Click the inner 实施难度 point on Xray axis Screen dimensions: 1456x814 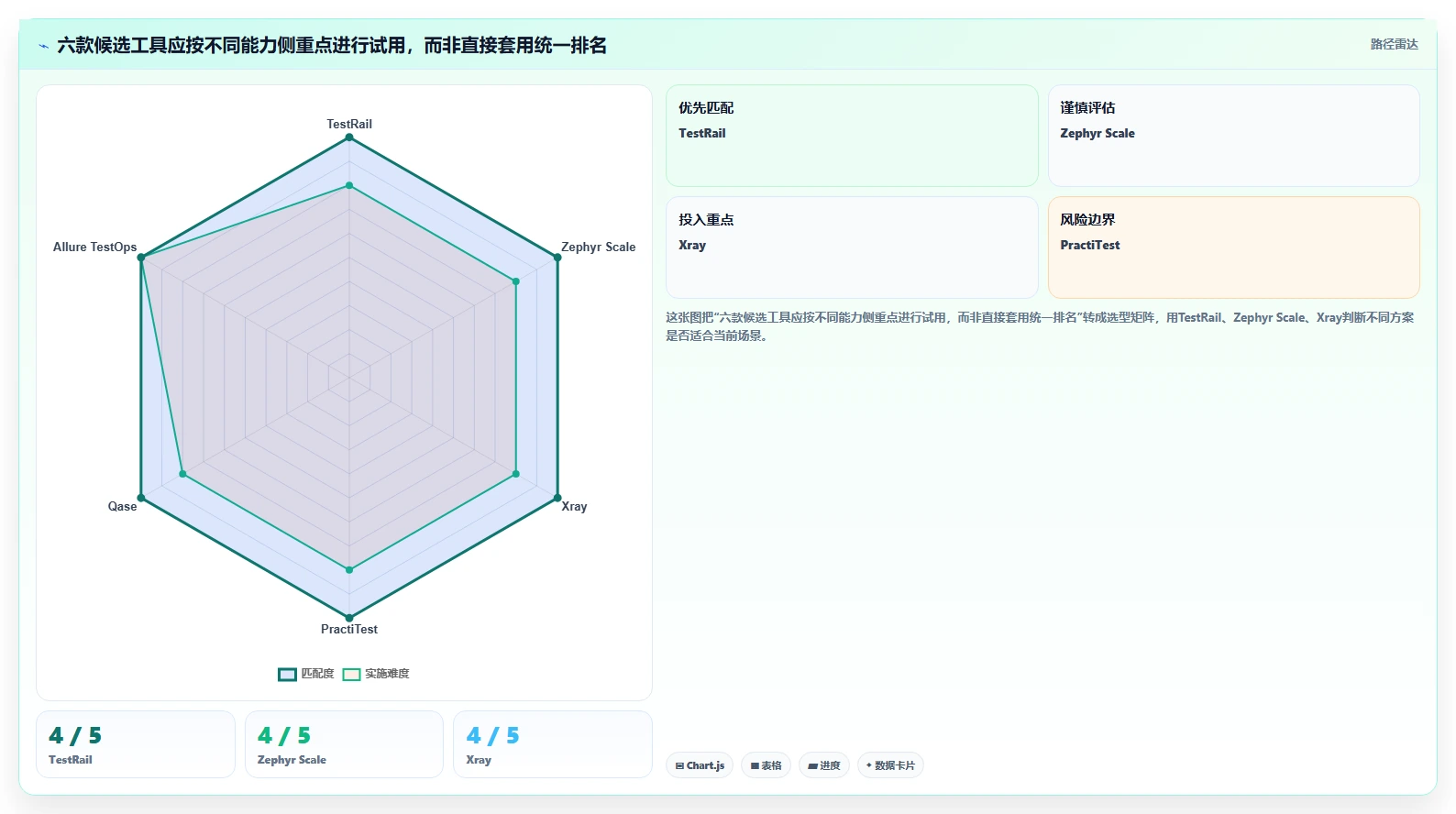click(516, 474)
